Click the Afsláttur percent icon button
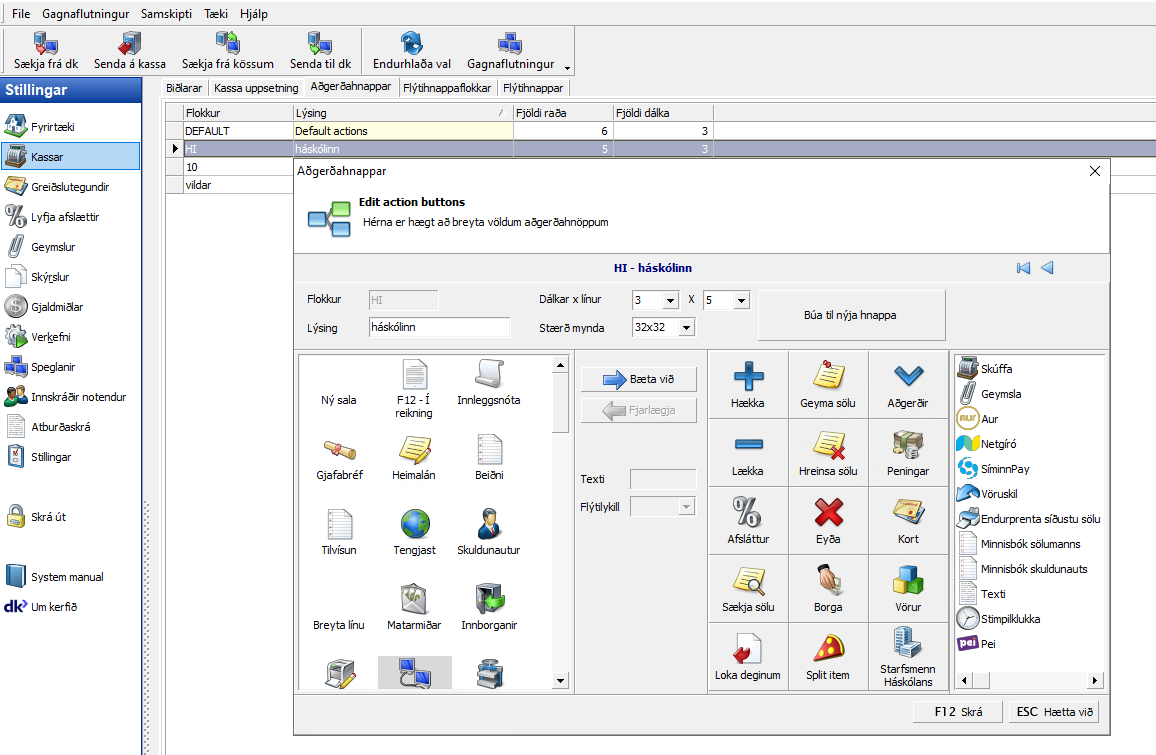 click(748, 512)
